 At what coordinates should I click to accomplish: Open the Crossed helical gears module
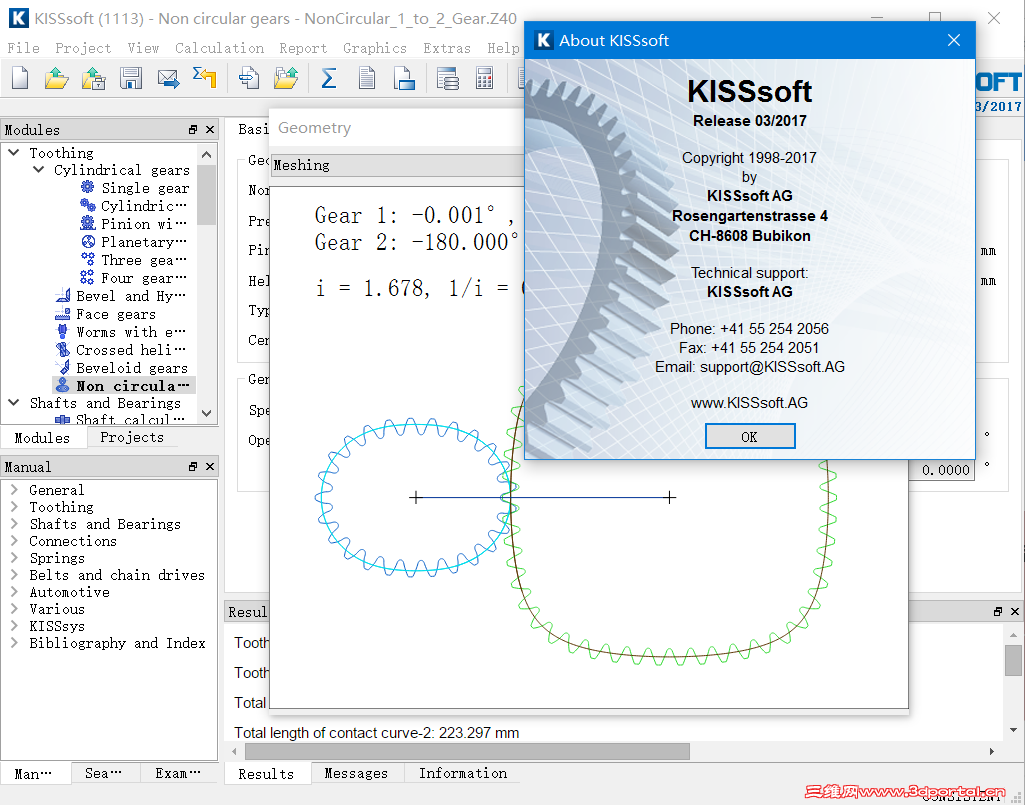pyautogui.click(x=122, y=350)
